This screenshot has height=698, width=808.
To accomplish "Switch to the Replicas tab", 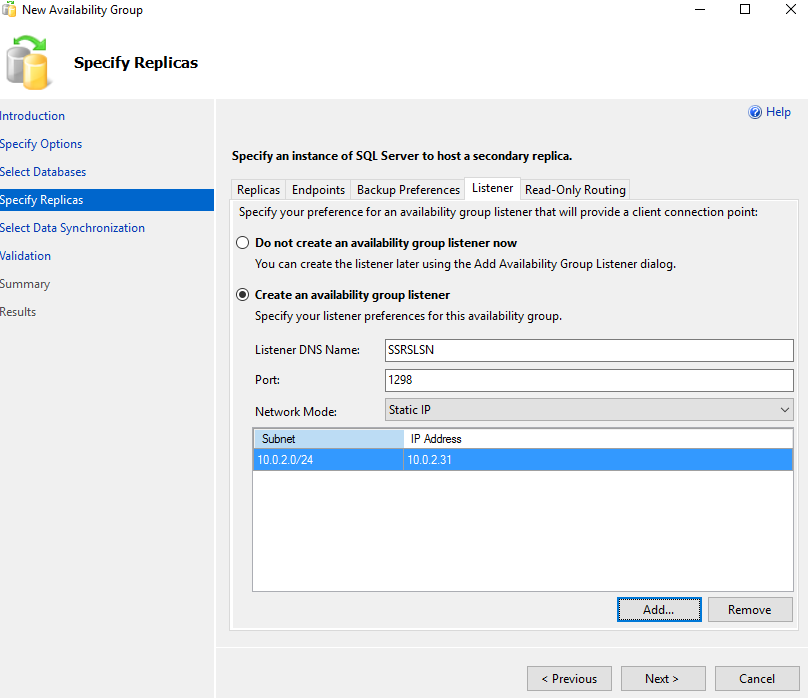I will (258, 190).
